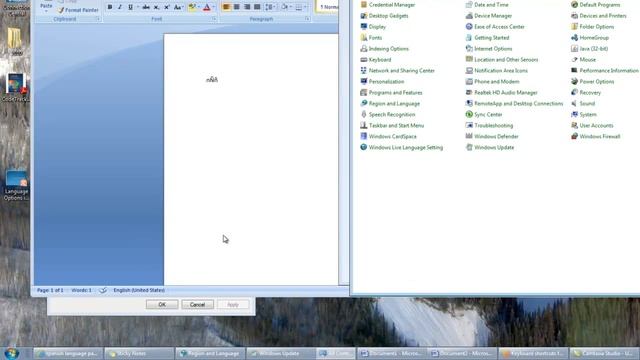Image resolution: width=640 pixels, height=360 pixels.
Task: Click Page: 1 of 1 in status bar
Action: (50, 290)
